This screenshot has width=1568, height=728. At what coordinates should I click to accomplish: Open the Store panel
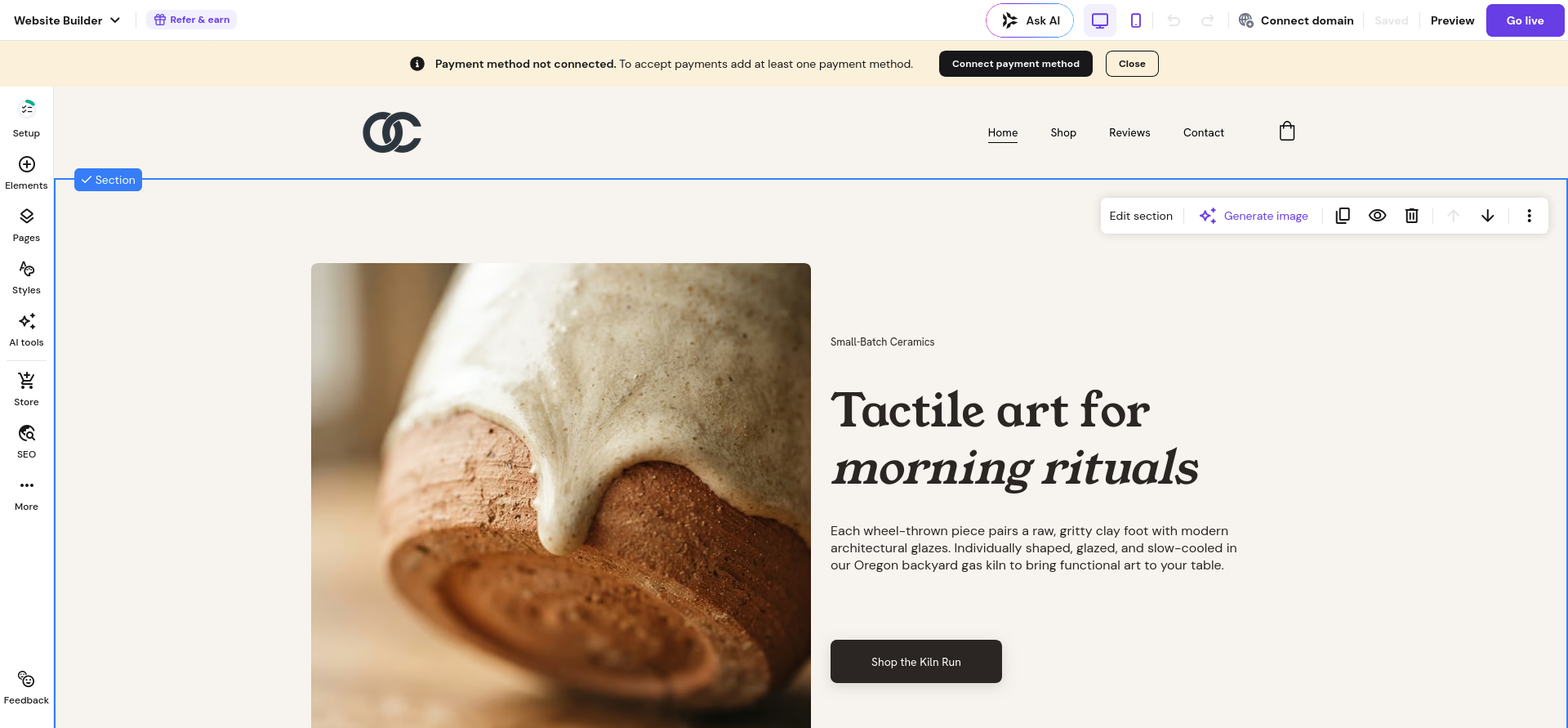point(26,390)
